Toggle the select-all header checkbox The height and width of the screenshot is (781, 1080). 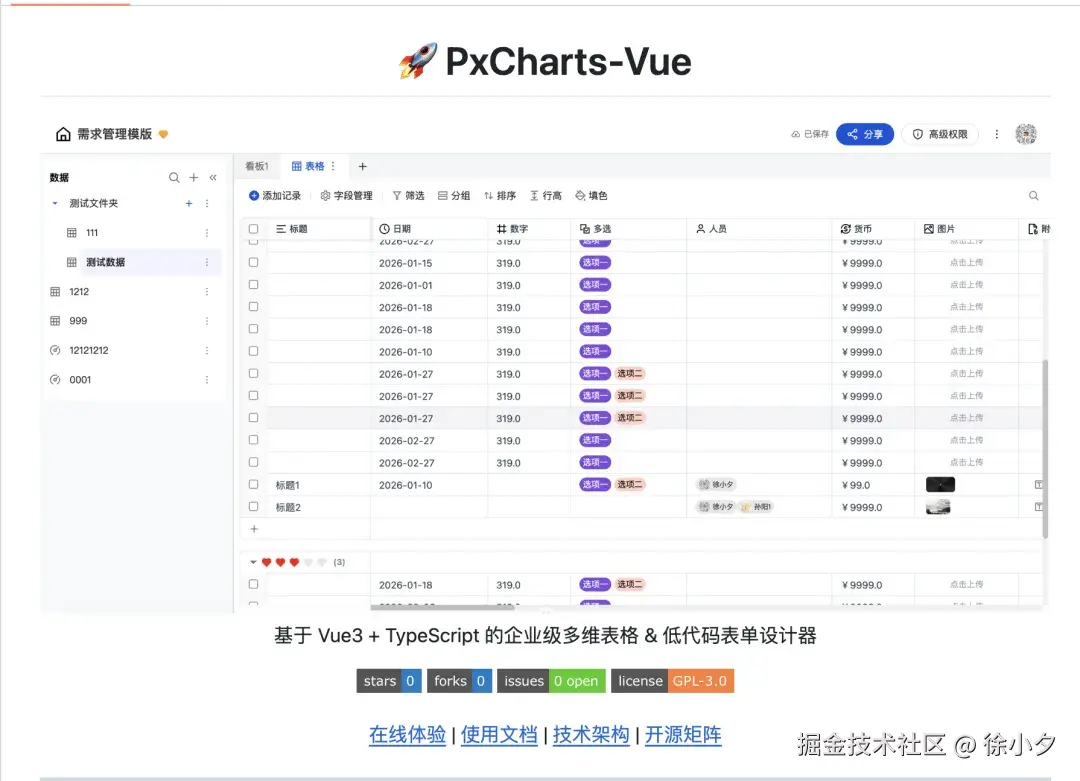(x=253, y=229)
